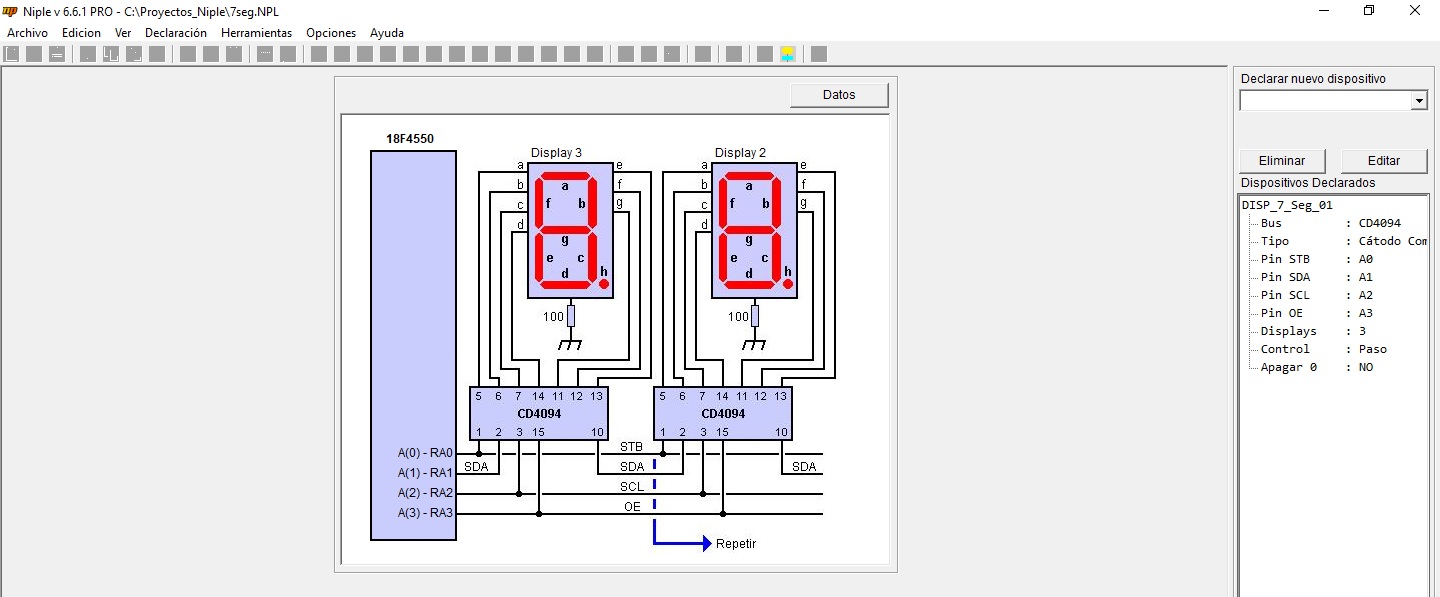Click the Dispositivos Declarados heading
The height and width of the screenshot is (597, 1440).
click(x=1308, y=183)
